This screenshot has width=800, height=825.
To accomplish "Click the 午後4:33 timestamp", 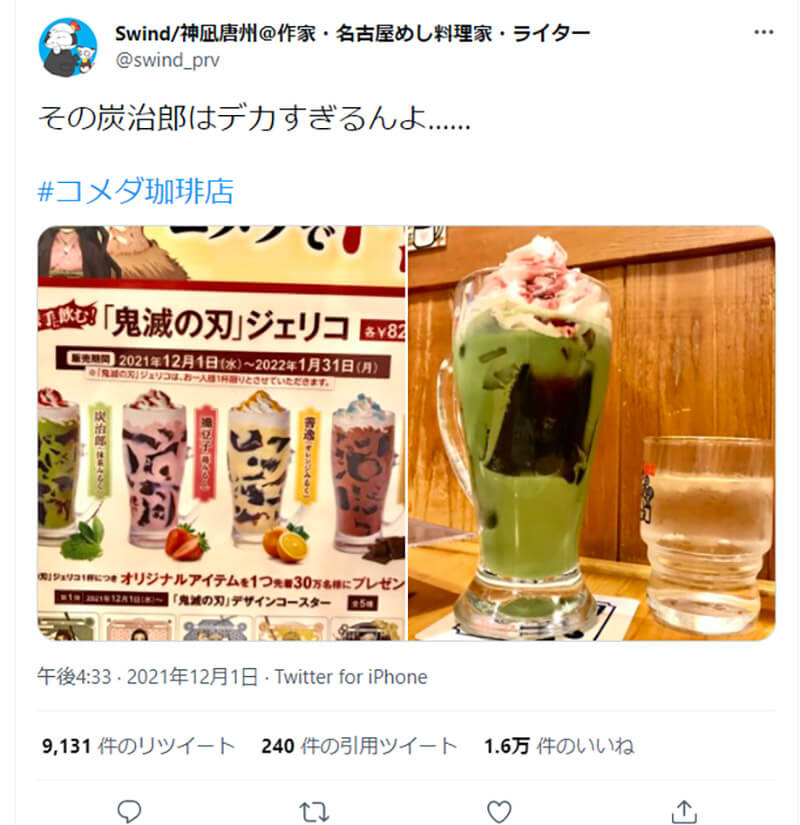I will [x=74, y=677].
